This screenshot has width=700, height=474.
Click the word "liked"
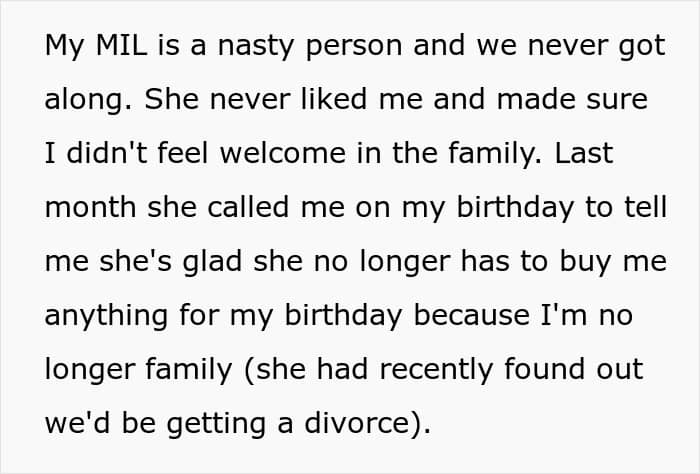tap(334, 99)
